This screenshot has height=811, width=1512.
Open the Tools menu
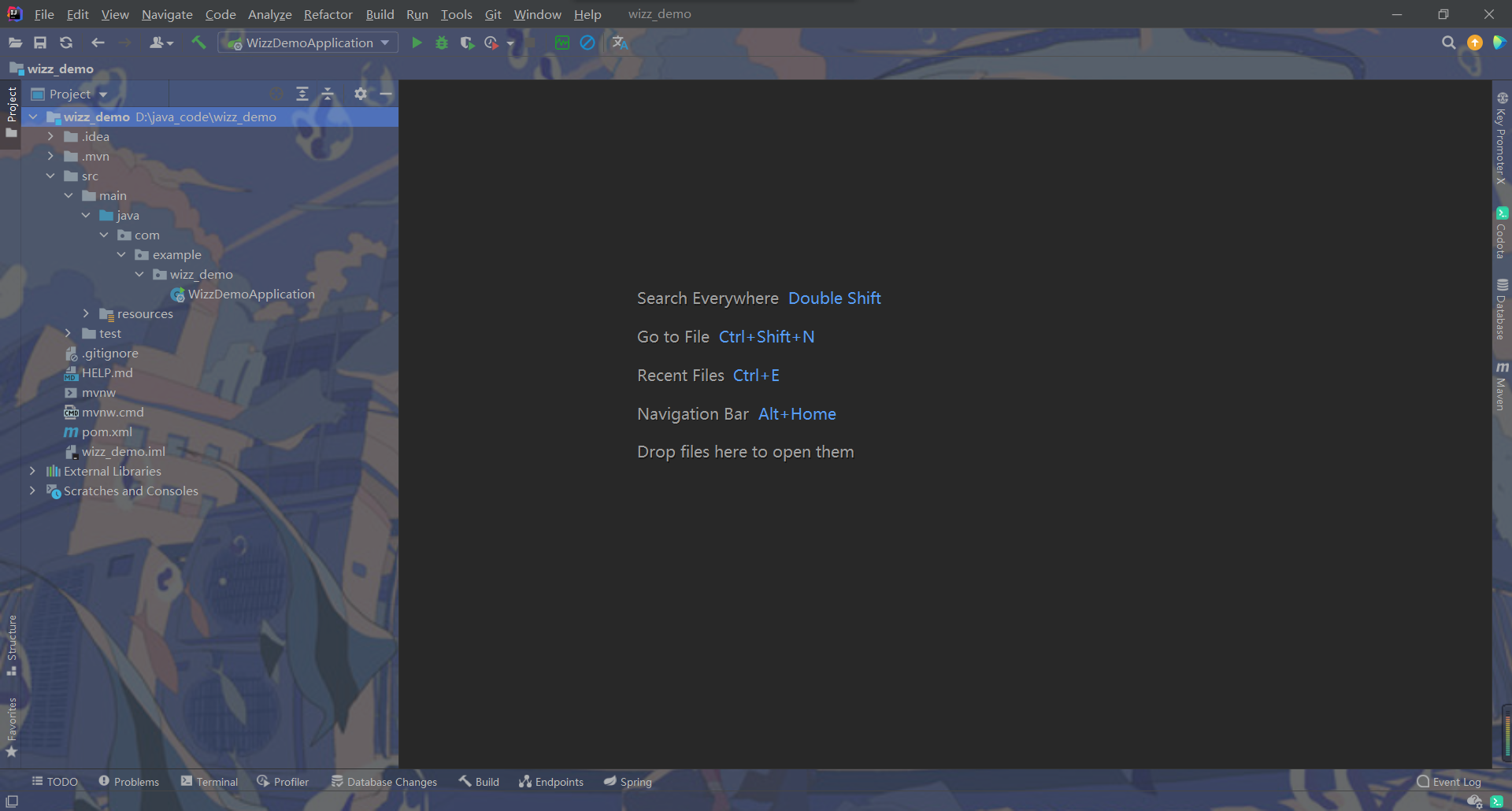456,14
